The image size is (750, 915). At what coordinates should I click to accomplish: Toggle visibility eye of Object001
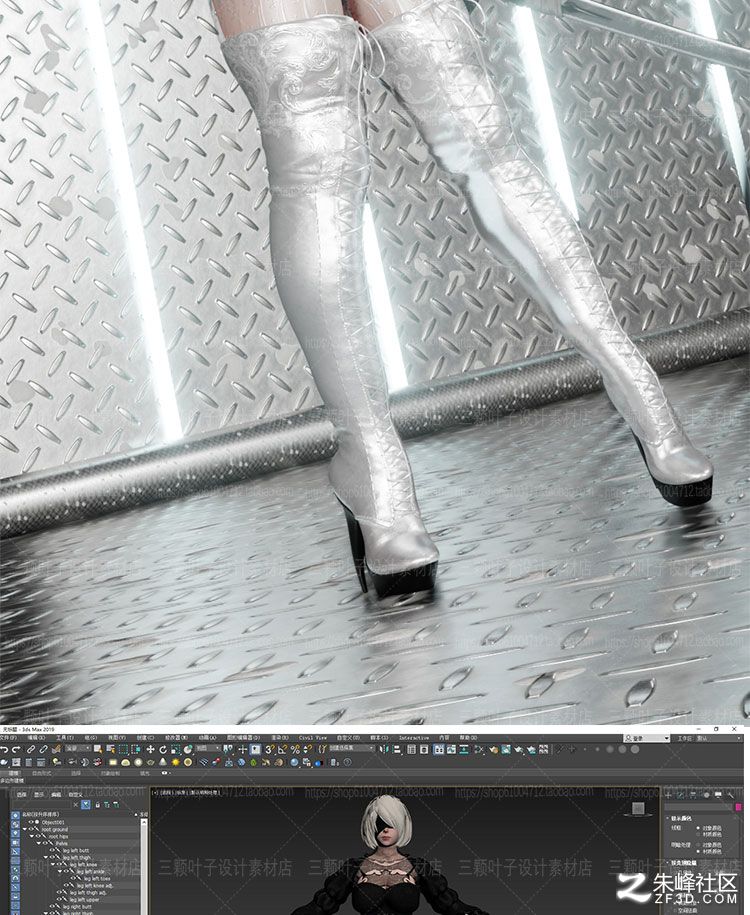click(x=31, y=822)
